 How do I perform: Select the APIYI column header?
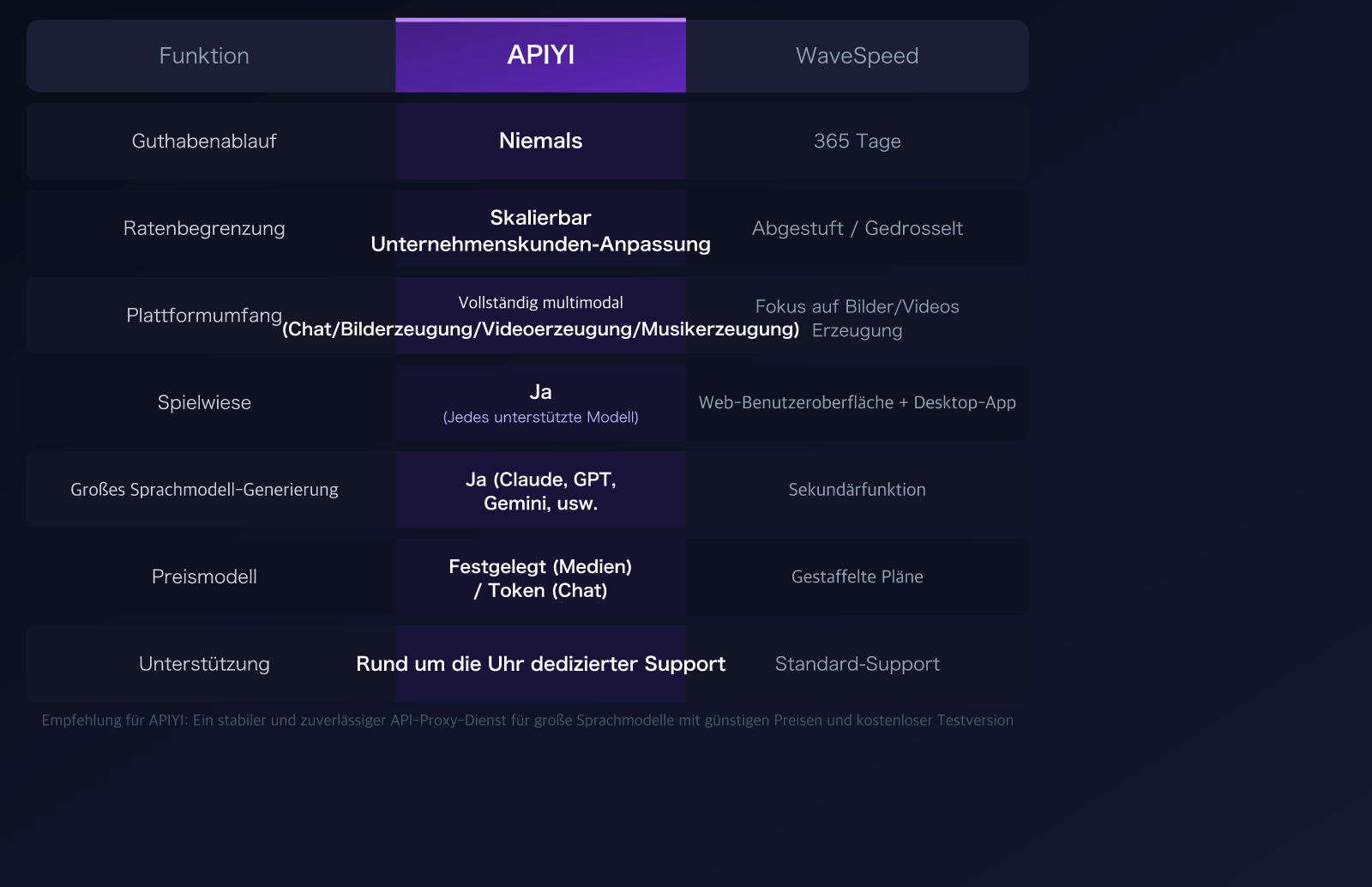coord(539,55)
